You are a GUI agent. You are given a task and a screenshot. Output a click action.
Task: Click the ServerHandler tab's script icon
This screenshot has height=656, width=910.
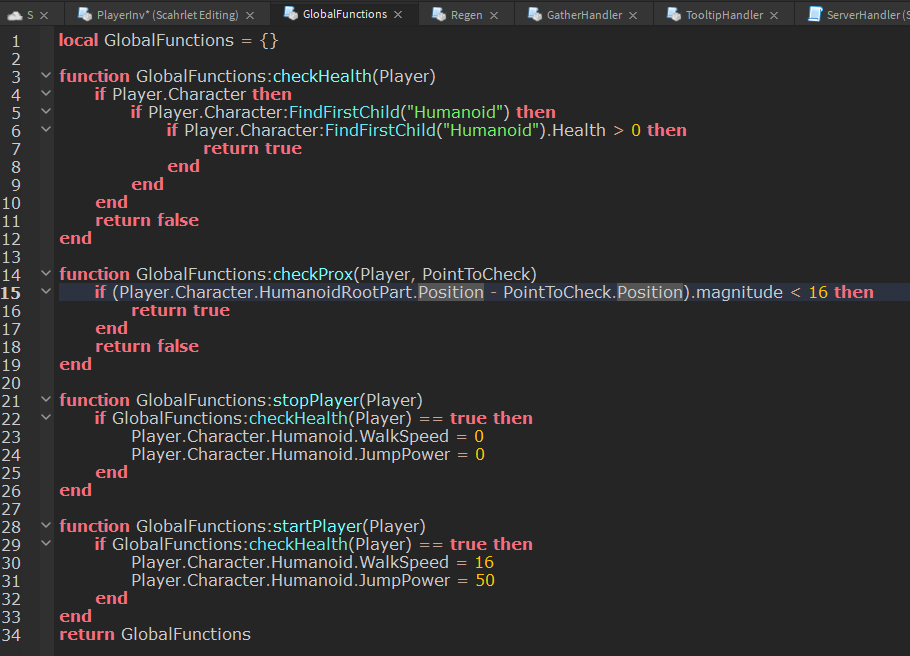[815, 15]
